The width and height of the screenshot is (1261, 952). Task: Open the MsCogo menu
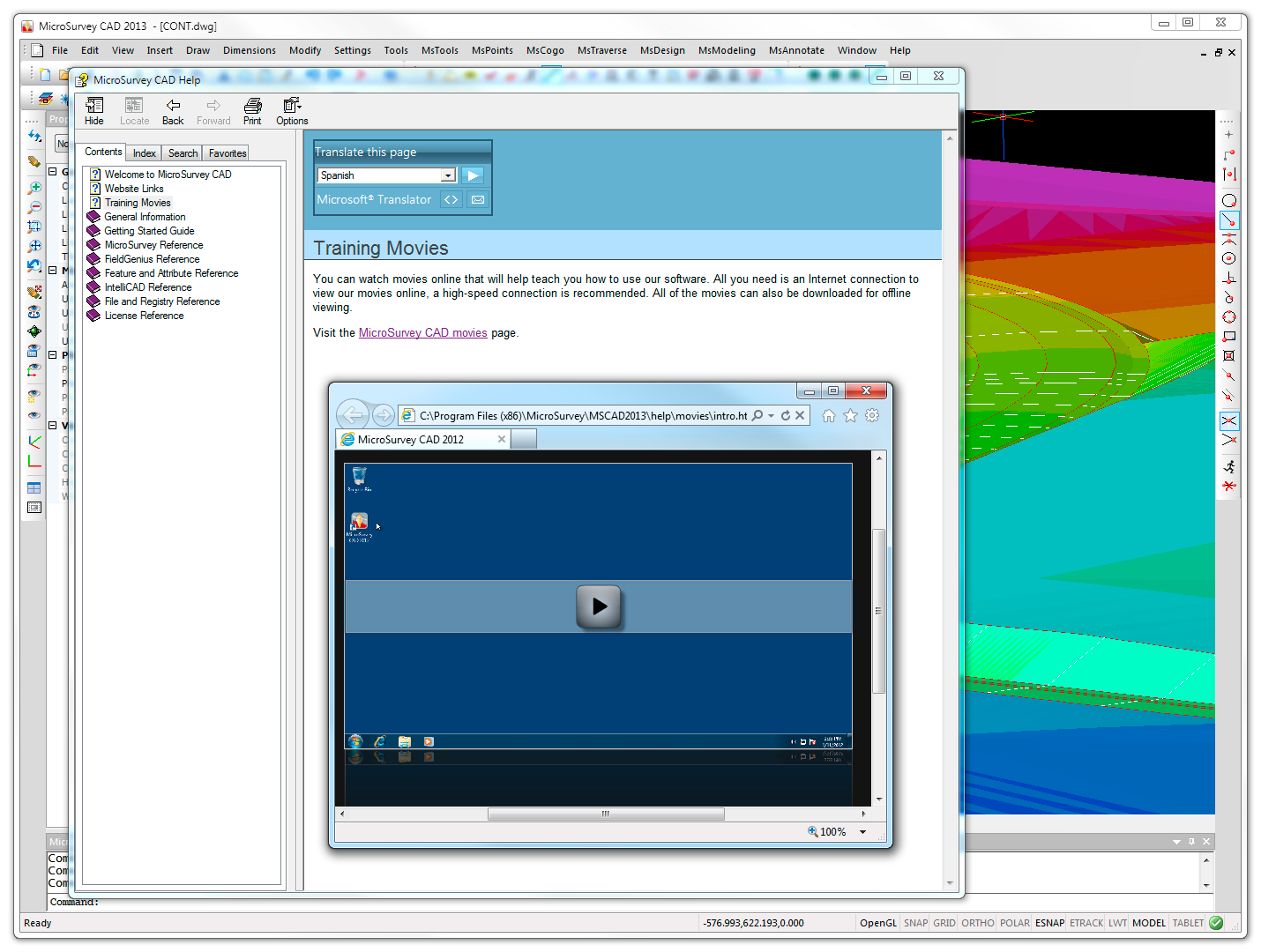(x=544, y=50)
